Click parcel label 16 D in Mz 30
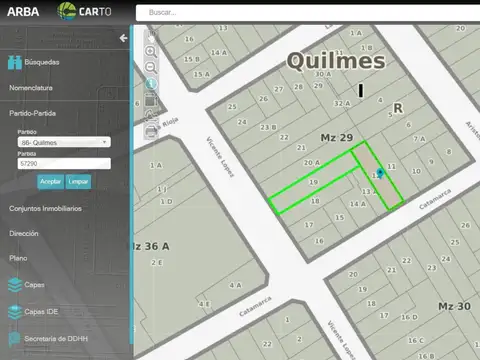 [409, 317]
